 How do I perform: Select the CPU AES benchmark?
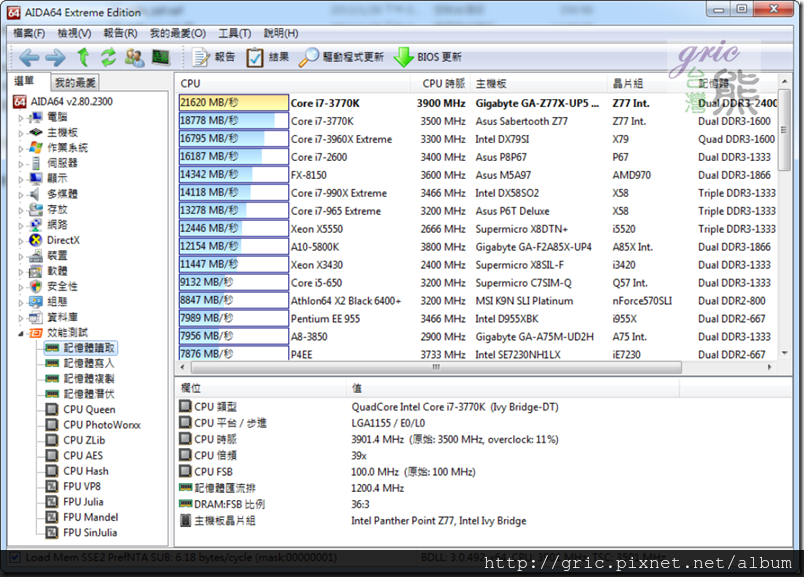tap(74, 456)
